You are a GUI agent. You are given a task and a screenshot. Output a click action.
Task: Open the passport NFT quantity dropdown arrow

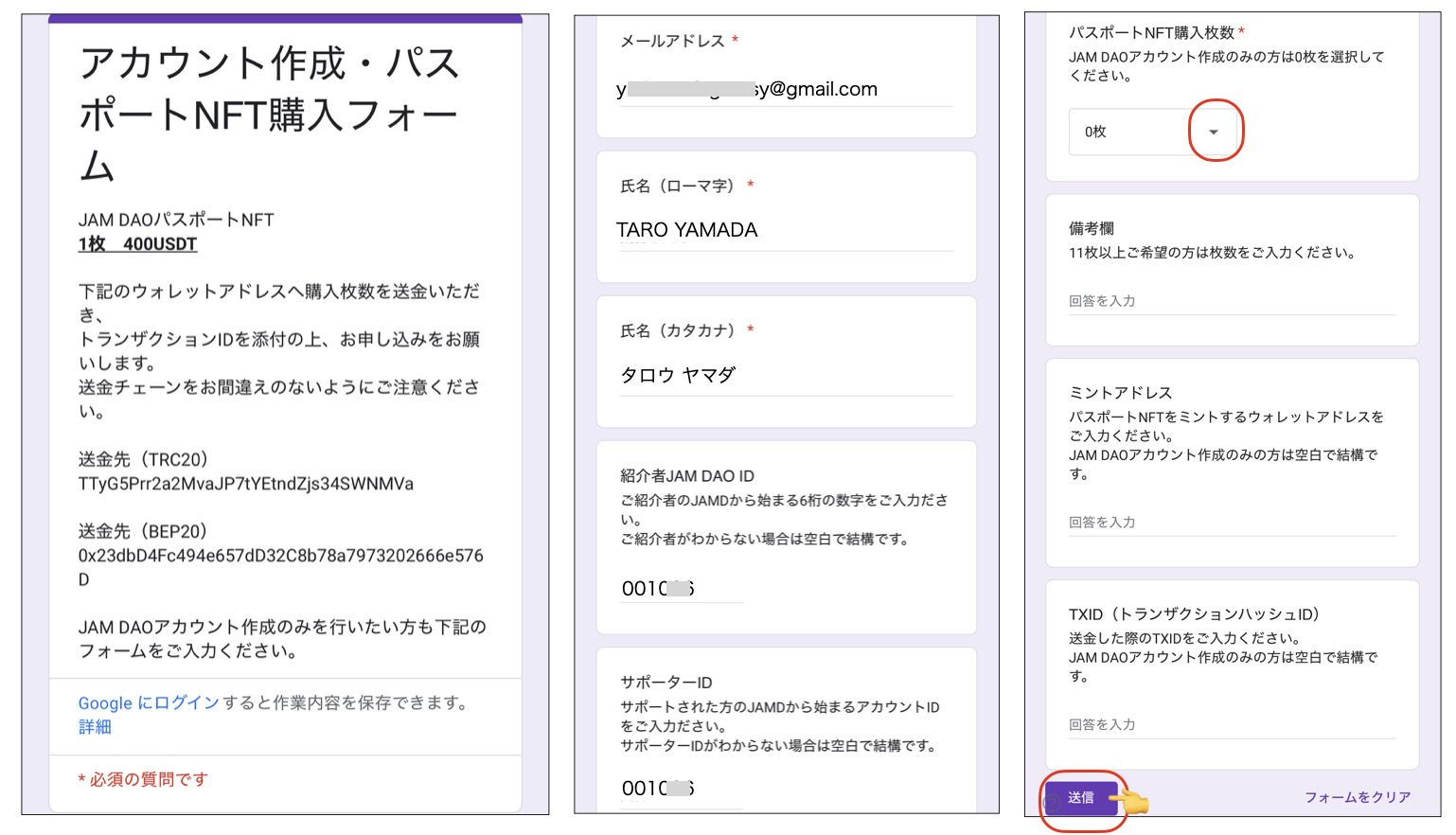(1214, 132)
